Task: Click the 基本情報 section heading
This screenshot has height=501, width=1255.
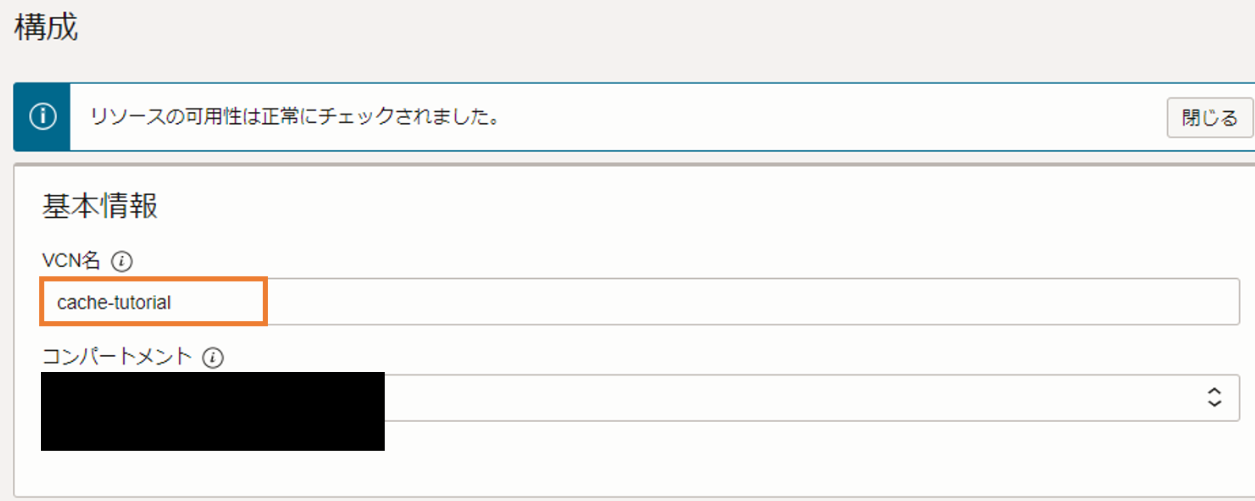Action: [99, 206]
